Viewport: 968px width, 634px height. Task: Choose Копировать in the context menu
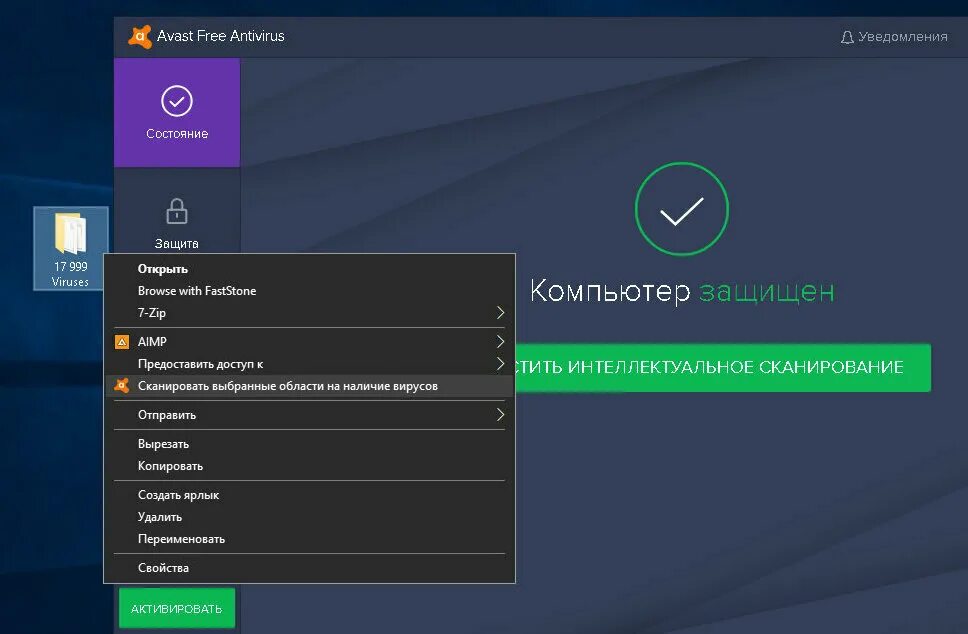click(x=309, y=466)
